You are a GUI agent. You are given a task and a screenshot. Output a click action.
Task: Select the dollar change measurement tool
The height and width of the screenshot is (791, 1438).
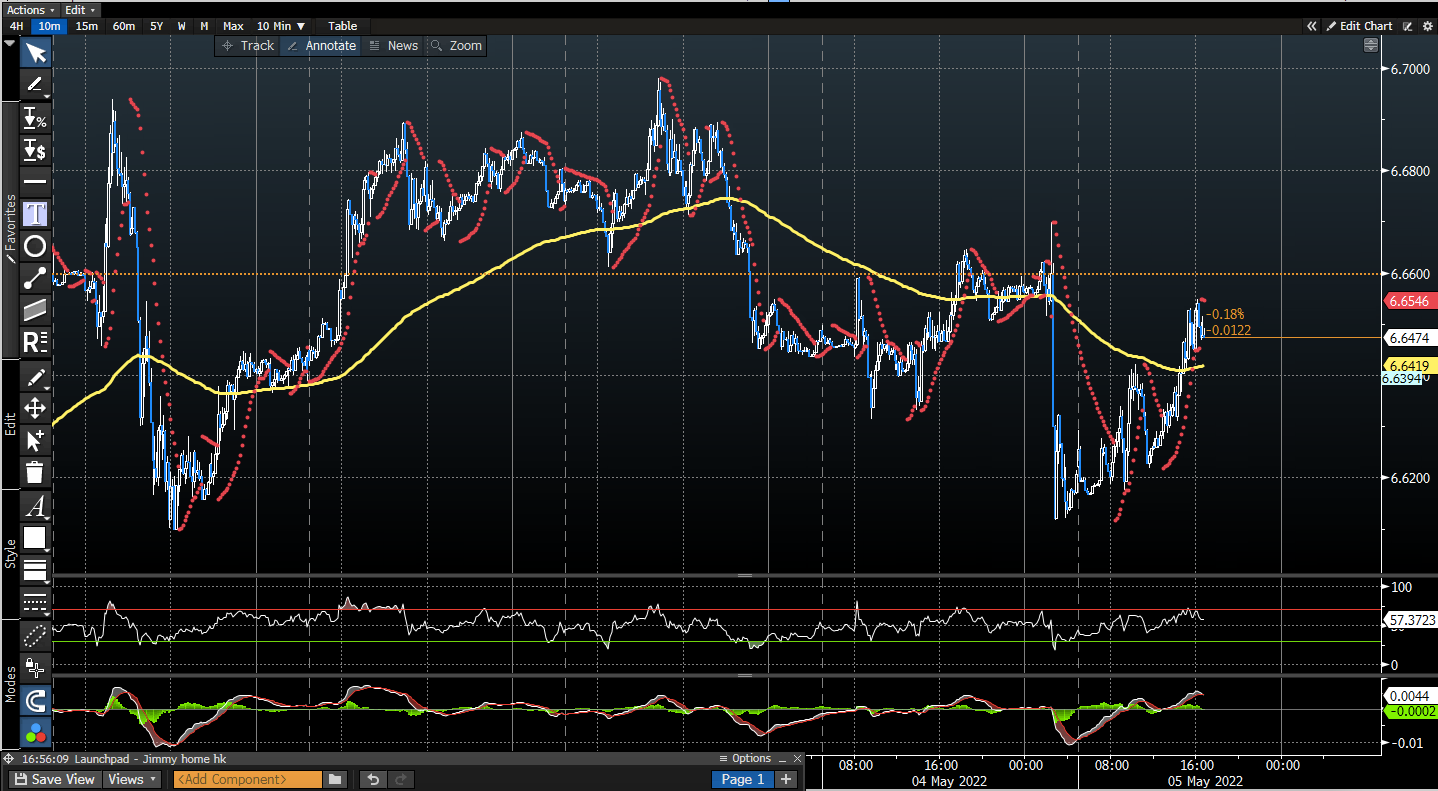(x=35, y=151)
